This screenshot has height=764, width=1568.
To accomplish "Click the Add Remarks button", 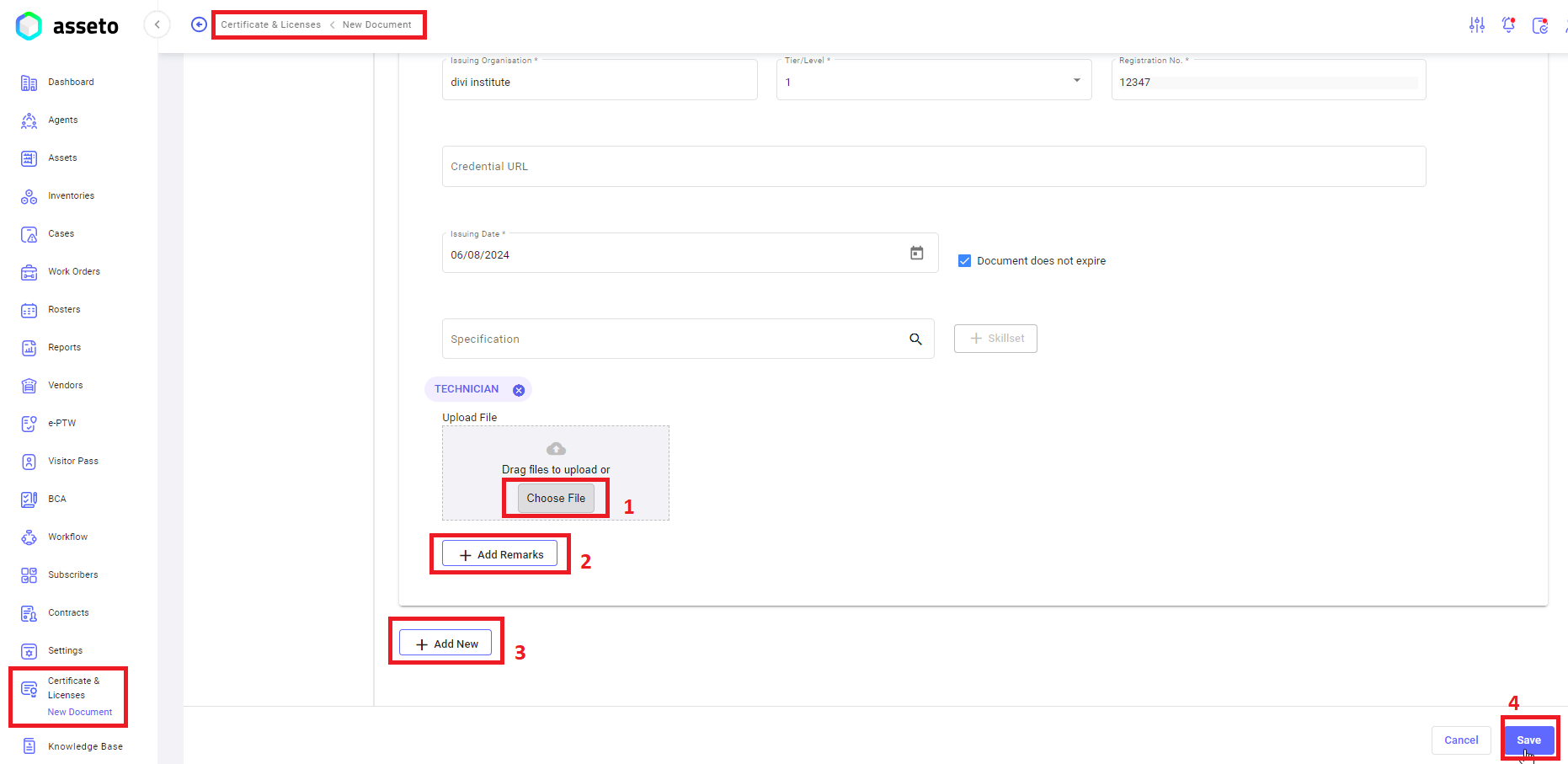I will [499, 554].
